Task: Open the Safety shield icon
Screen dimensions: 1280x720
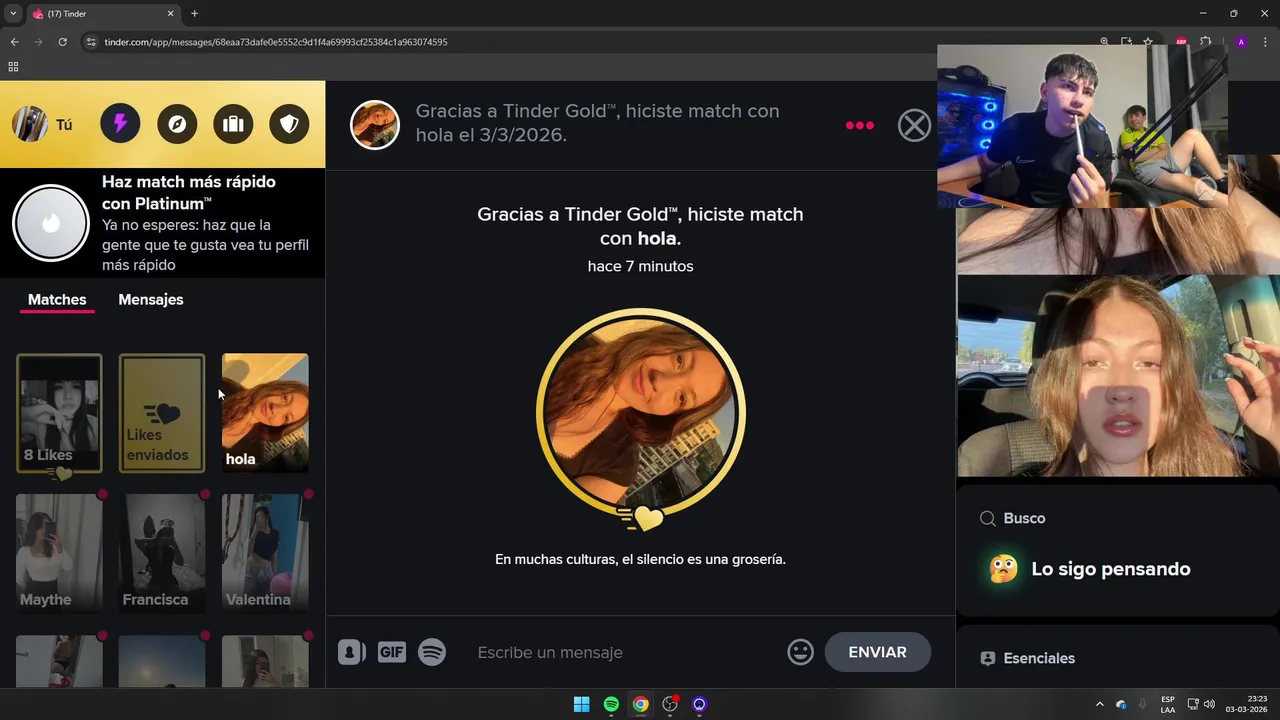Action: 289,124
